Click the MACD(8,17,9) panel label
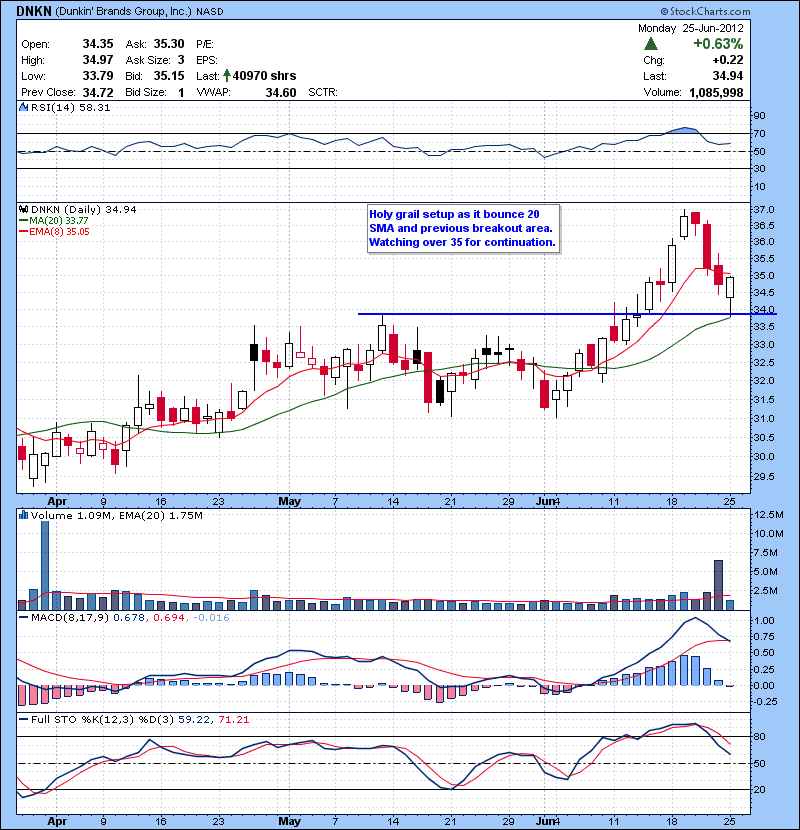The height and width of the screenshot is (830, 800). (70, 618)
